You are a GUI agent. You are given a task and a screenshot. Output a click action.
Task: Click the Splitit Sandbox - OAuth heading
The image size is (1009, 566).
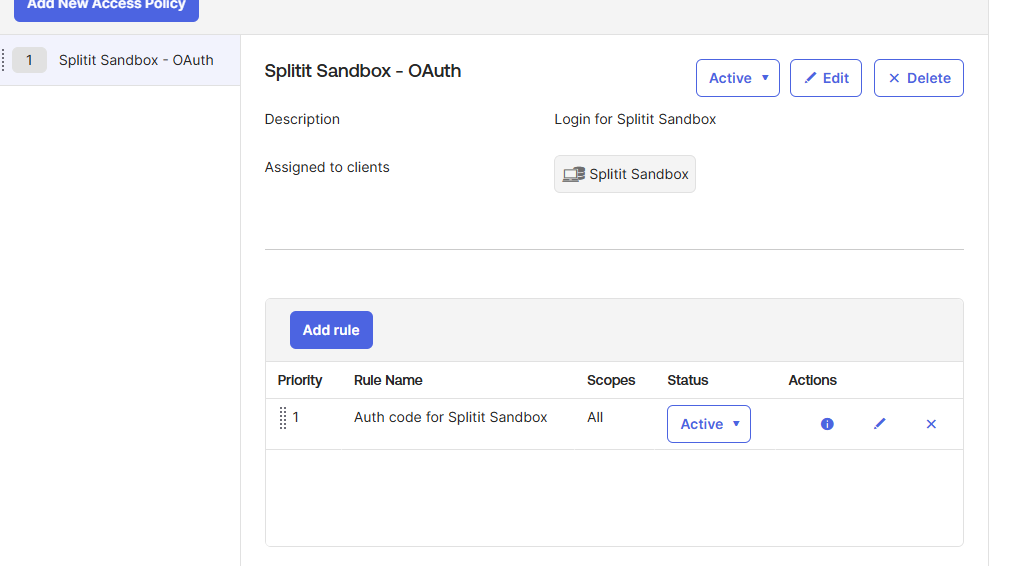pyautogui.click(x=363, y=71)
